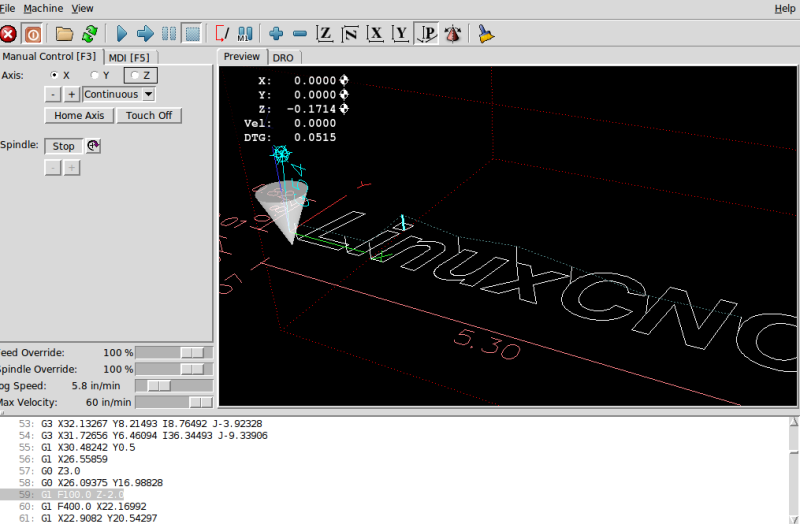
Task: Open File menu
Action: [x=8, y=9]
